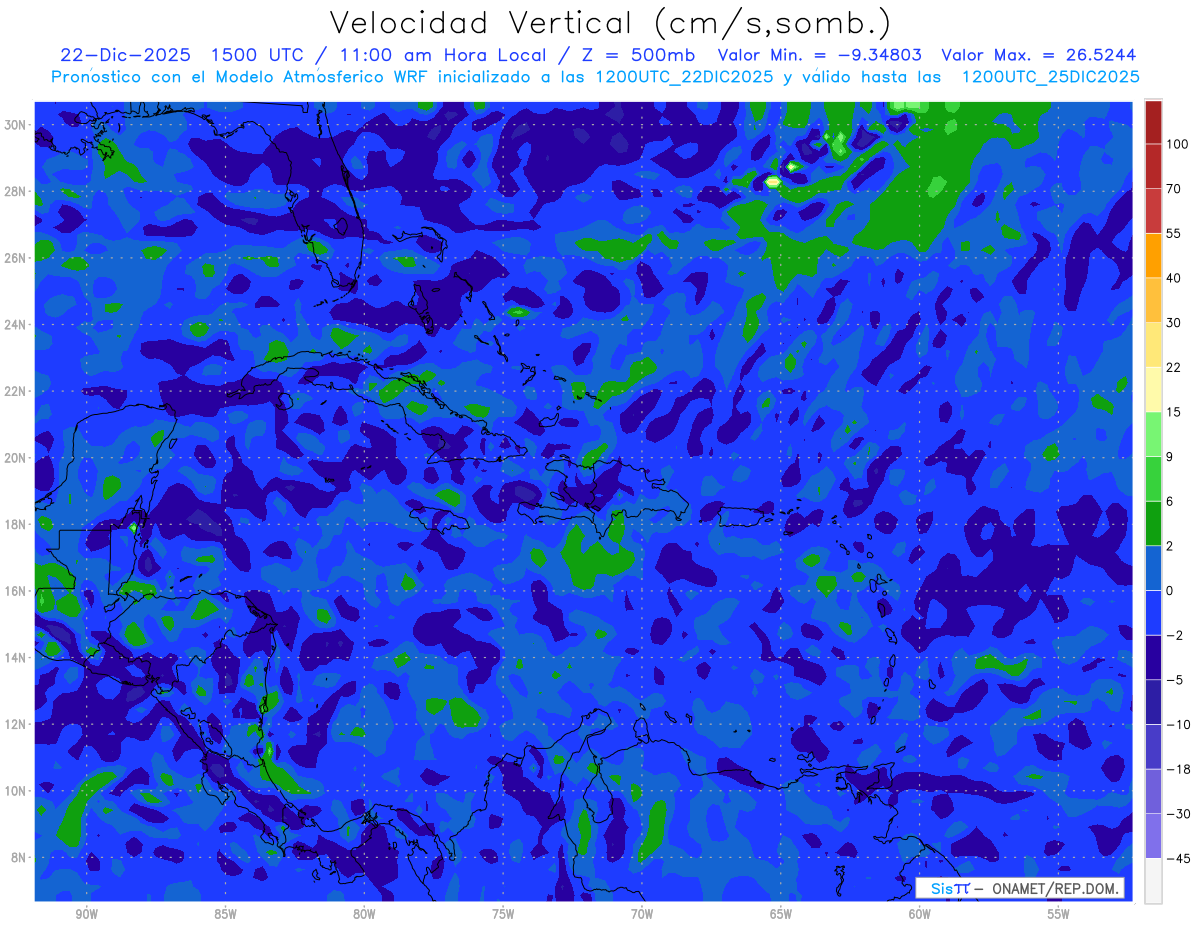Viewport: 1200px width, 927px height.
Task: Click the 'SisTT - ONAMET/REP.DOM.' credit box
Action: click(x=1020, y=888)
